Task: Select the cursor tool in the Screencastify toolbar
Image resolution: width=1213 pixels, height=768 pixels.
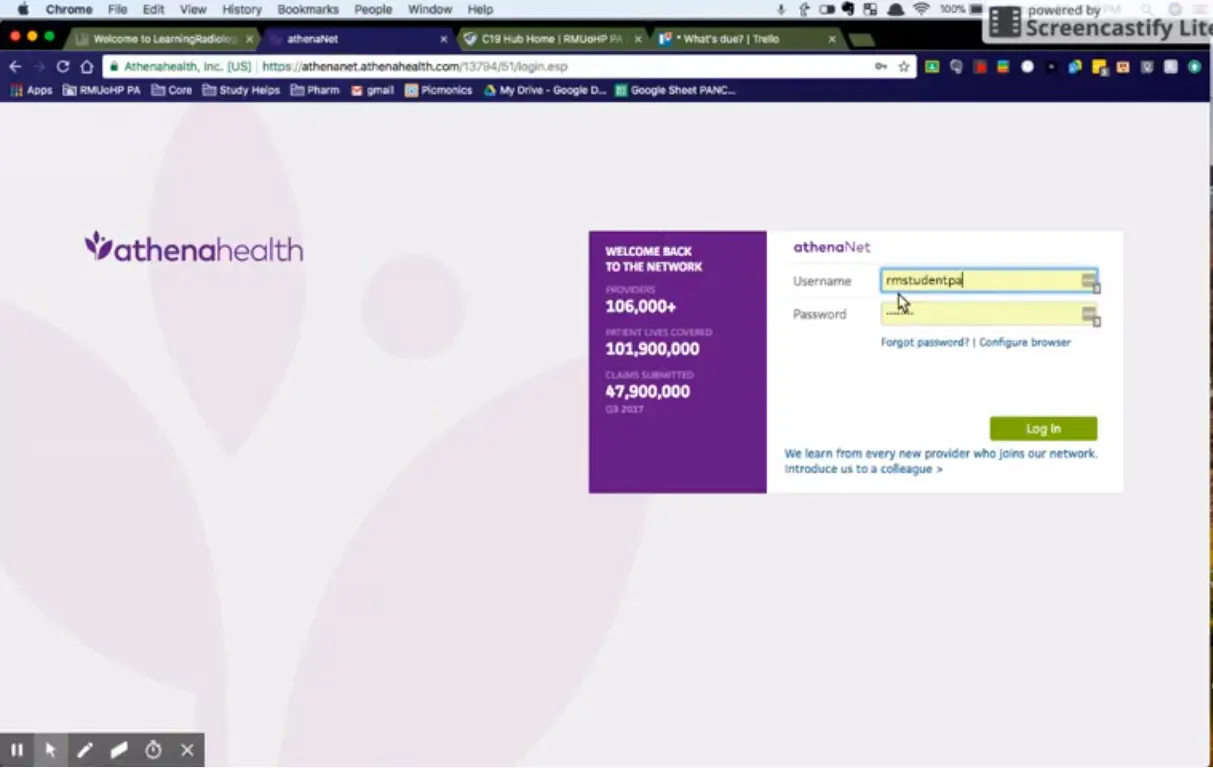Action: coord(50,749)
